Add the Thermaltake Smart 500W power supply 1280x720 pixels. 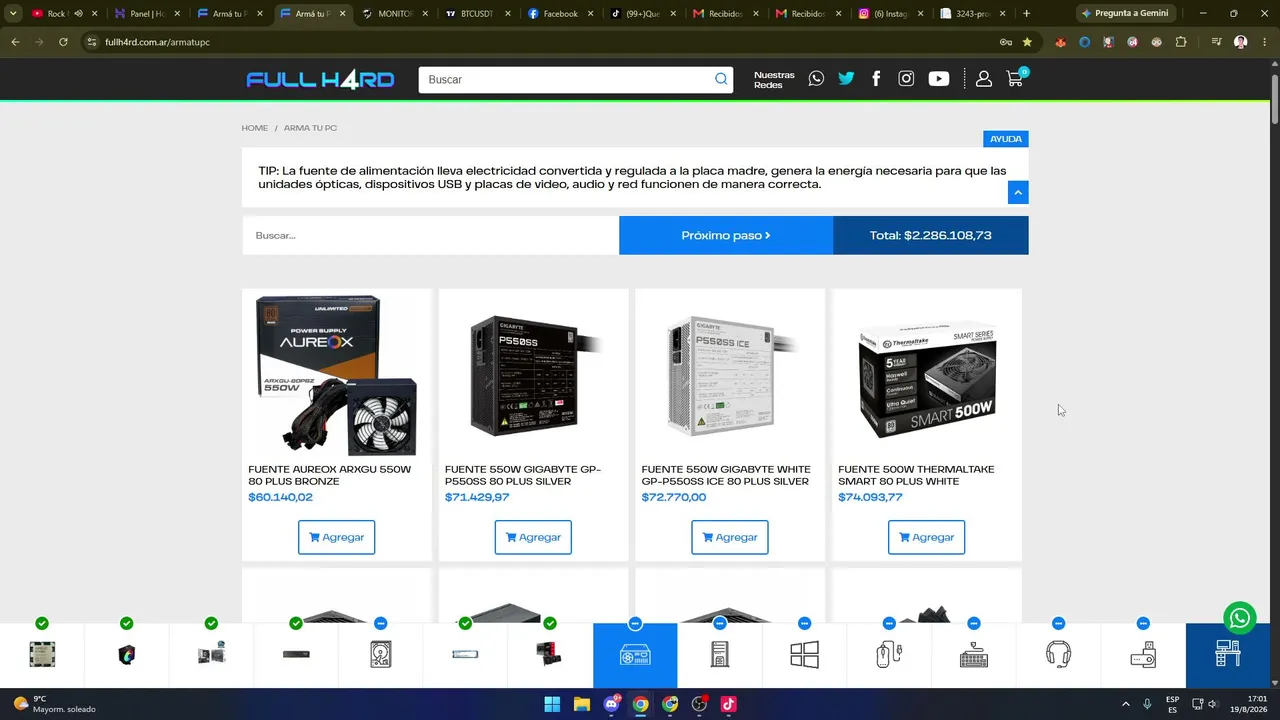coord(926,537)
